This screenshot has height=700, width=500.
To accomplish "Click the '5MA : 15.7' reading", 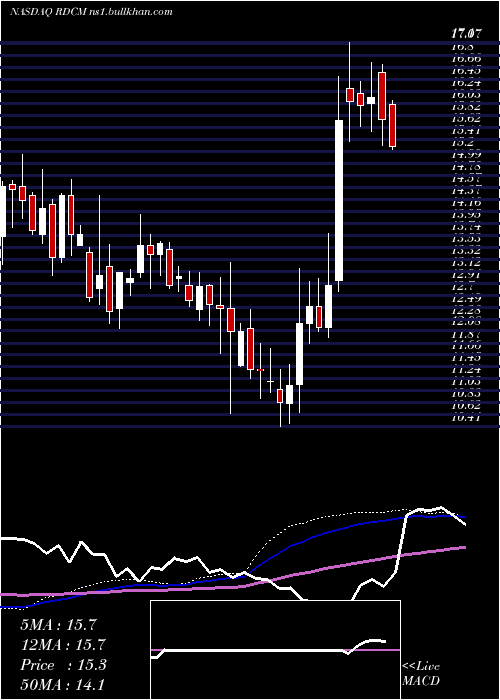I will (x=58, y=625).
